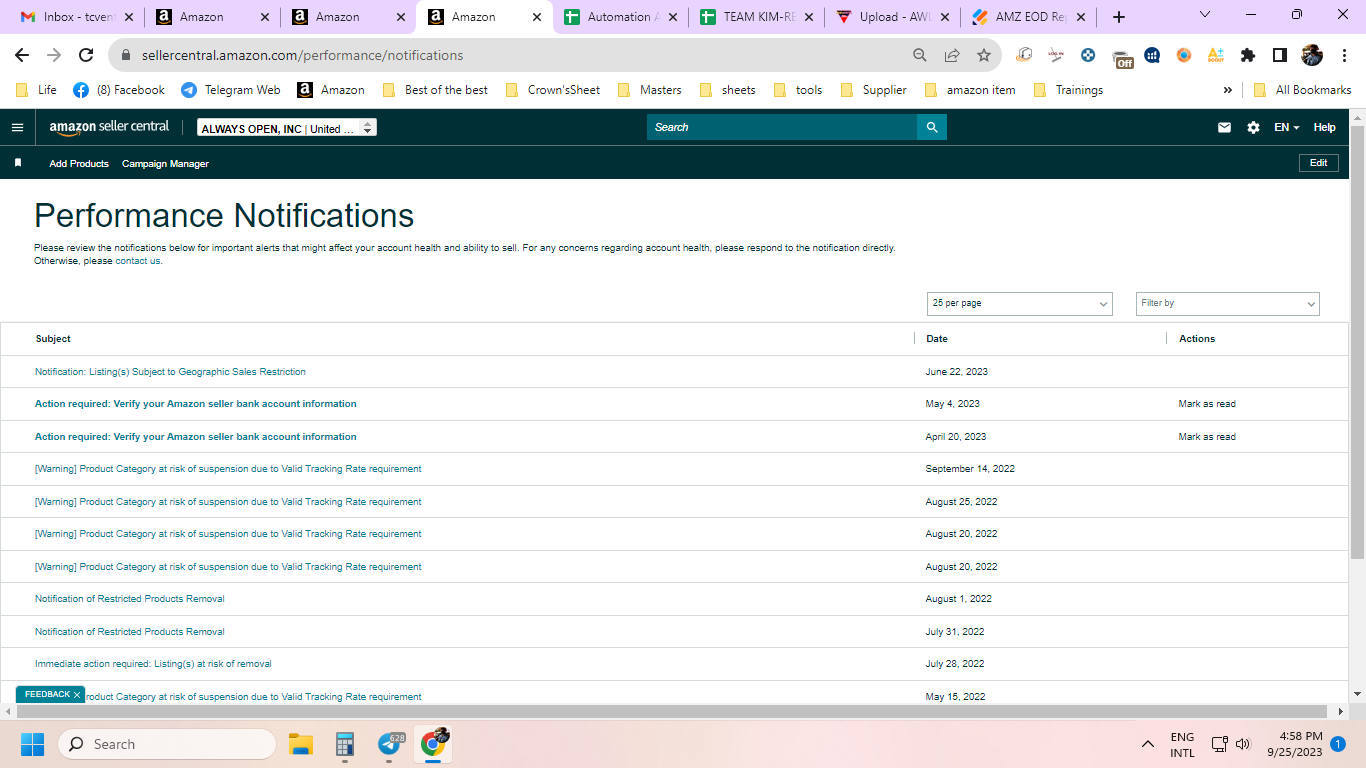Image resolution: width=1366 pixels, height=768 pixels.
Task: Open Telegram from the taskbar
Action: click(x=390, y=744)
